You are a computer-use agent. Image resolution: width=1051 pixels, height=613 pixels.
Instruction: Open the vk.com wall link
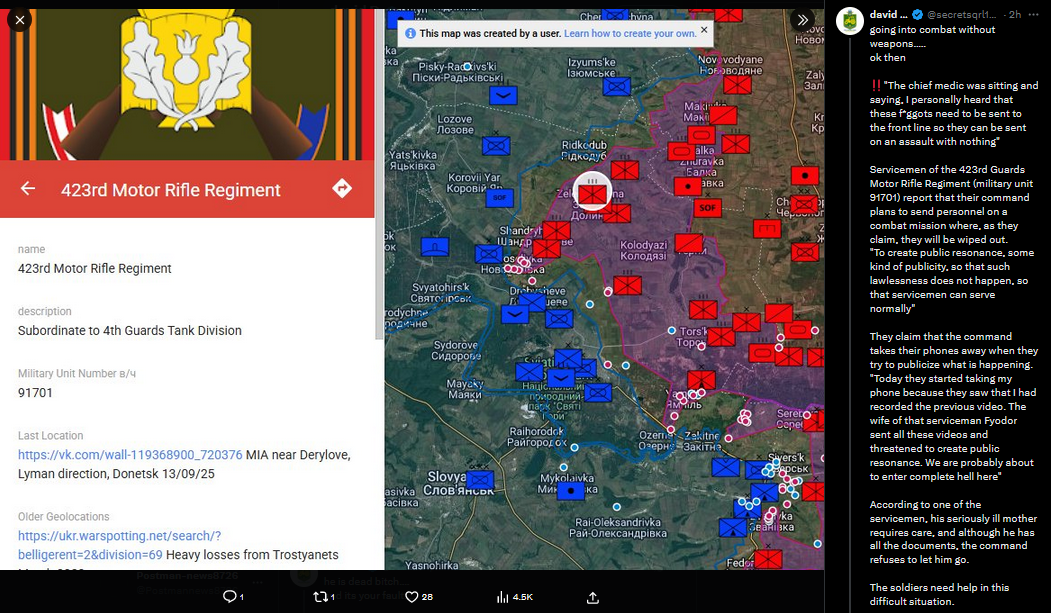(x=130, y=455)
